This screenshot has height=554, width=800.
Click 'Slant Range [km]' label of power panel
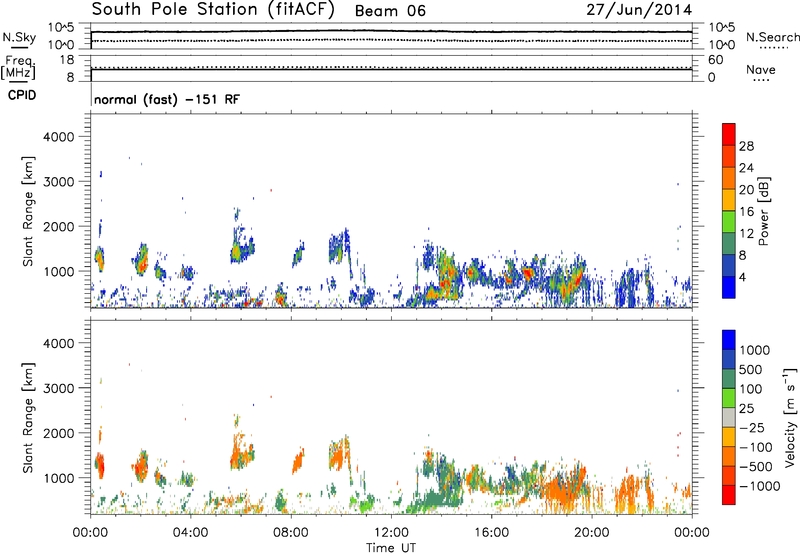(28, 211)
